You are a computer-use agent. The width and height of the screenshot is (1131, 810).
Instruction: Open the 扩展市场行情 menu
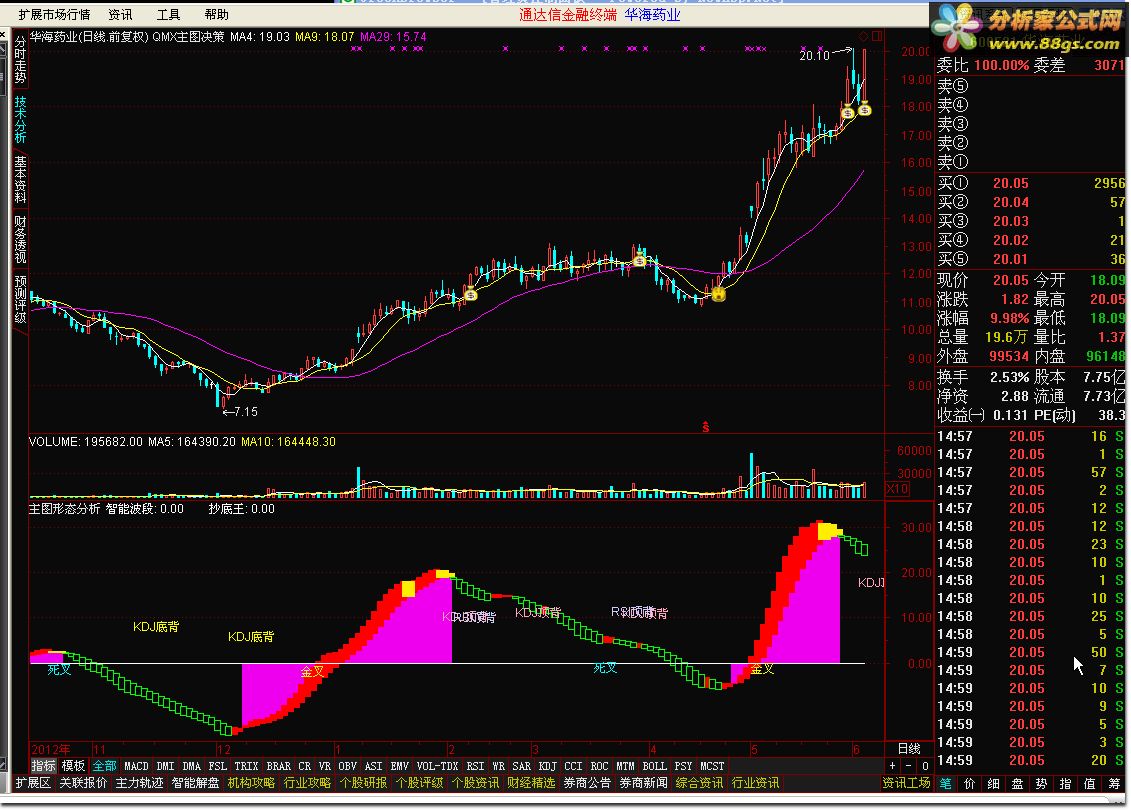click(x=54, y=14)
